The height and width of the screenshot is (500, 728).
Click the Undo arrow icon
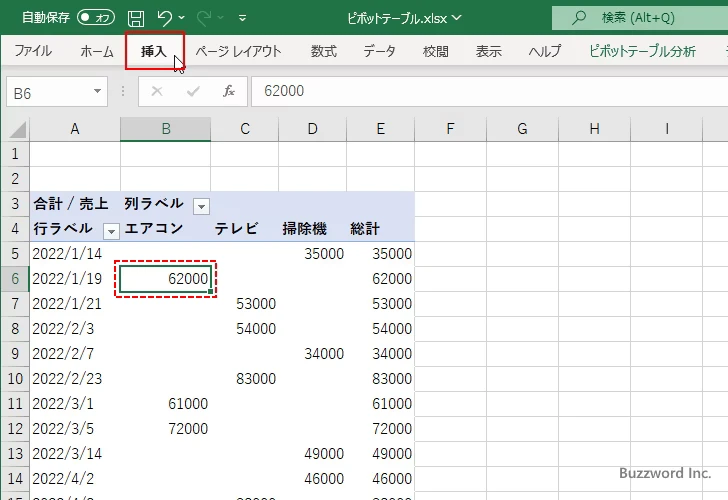click(x=164, y=18)
